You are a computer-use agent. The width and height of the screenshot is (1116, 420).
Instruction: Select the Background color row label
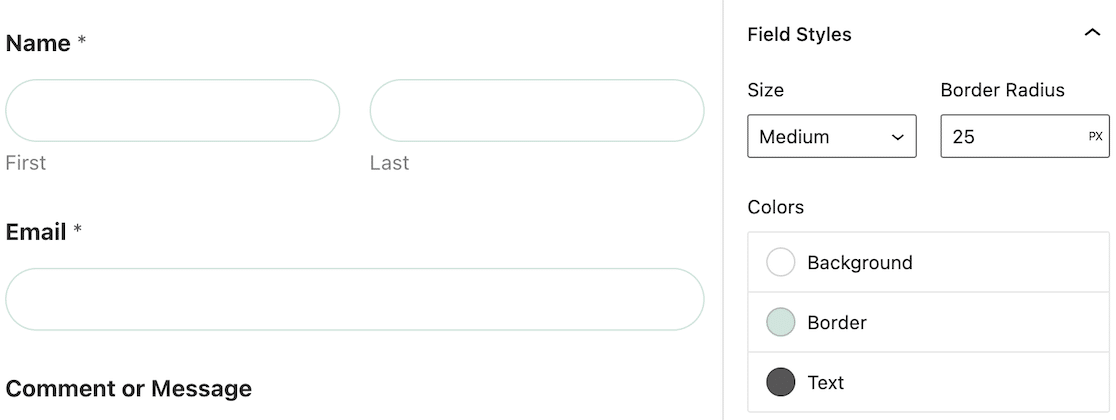click(x=860, y=263)
